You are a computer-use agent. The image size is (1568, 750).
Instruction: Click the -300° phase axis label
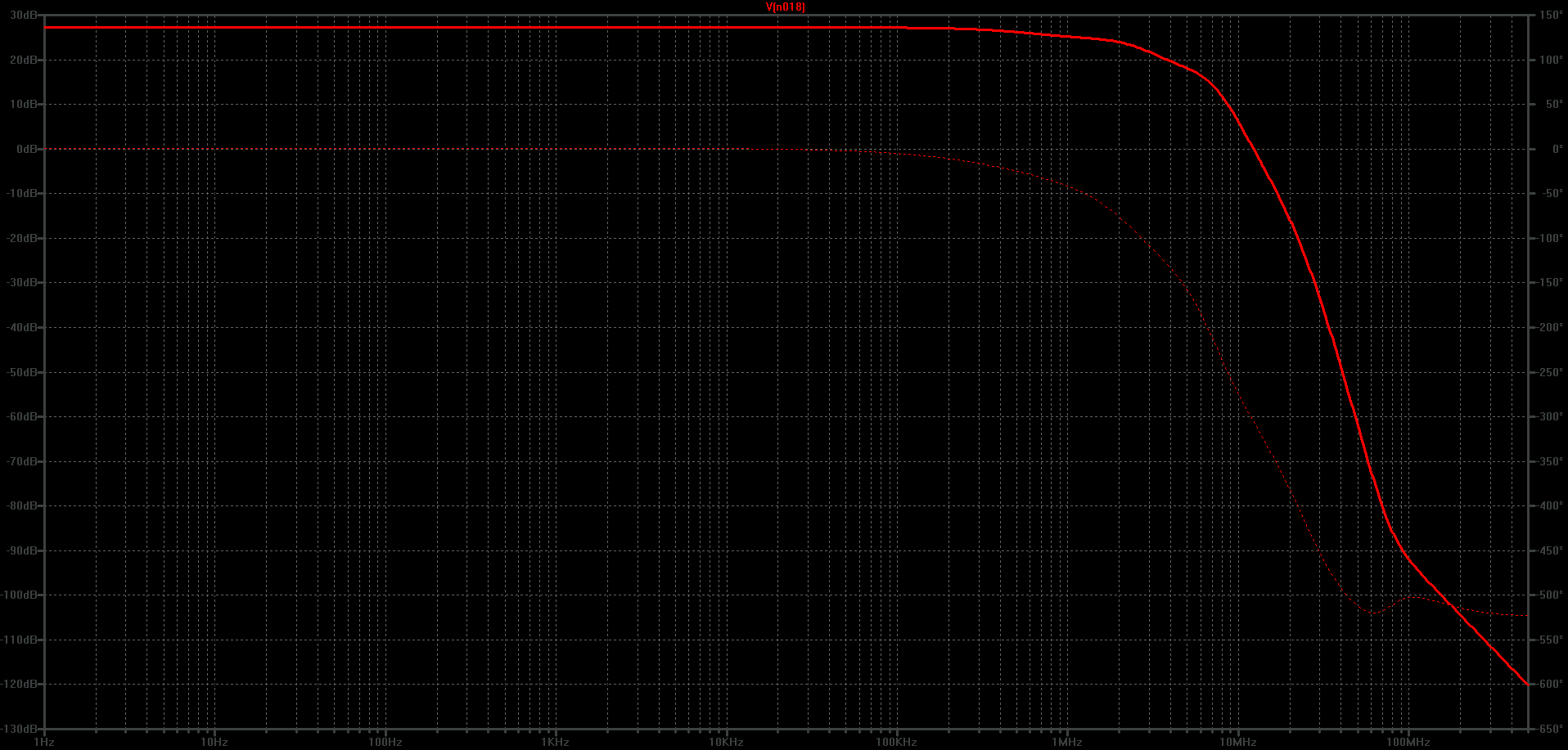pyautogui.click(x=1551, y=416)
